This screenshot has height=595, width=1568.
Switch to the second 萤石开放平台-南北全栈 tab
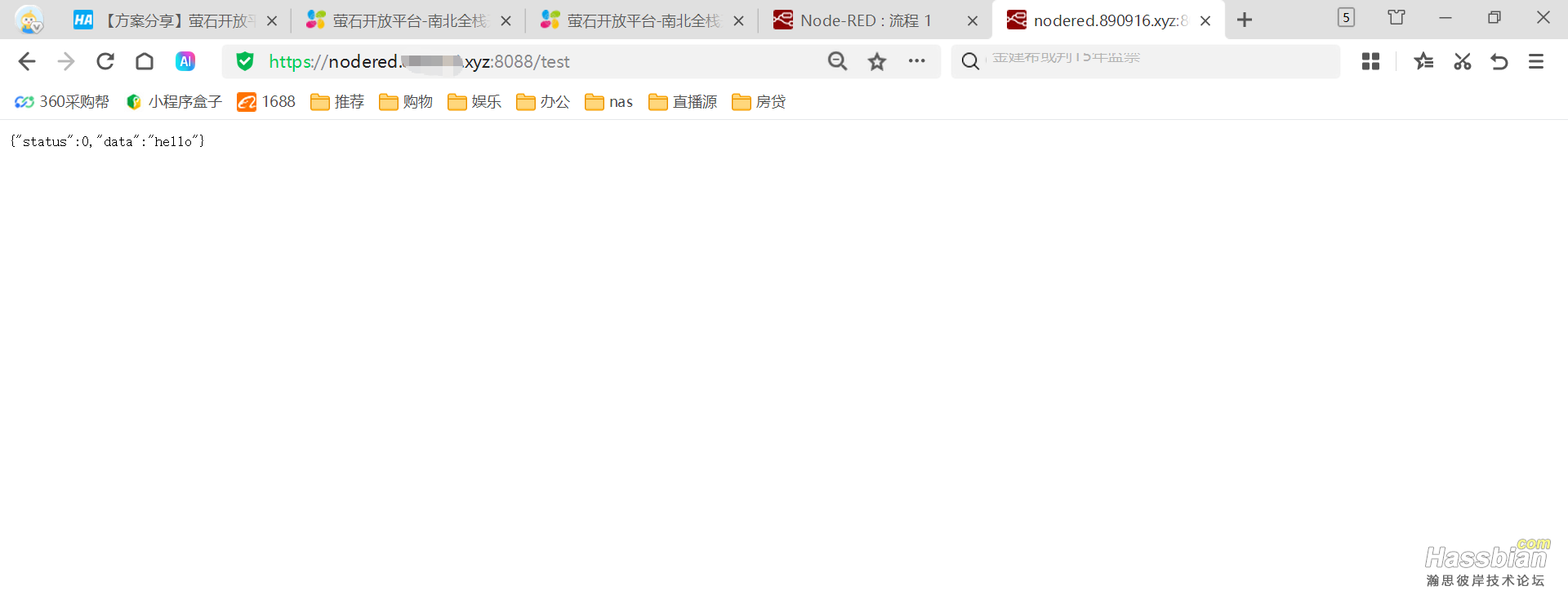(643, 20)
